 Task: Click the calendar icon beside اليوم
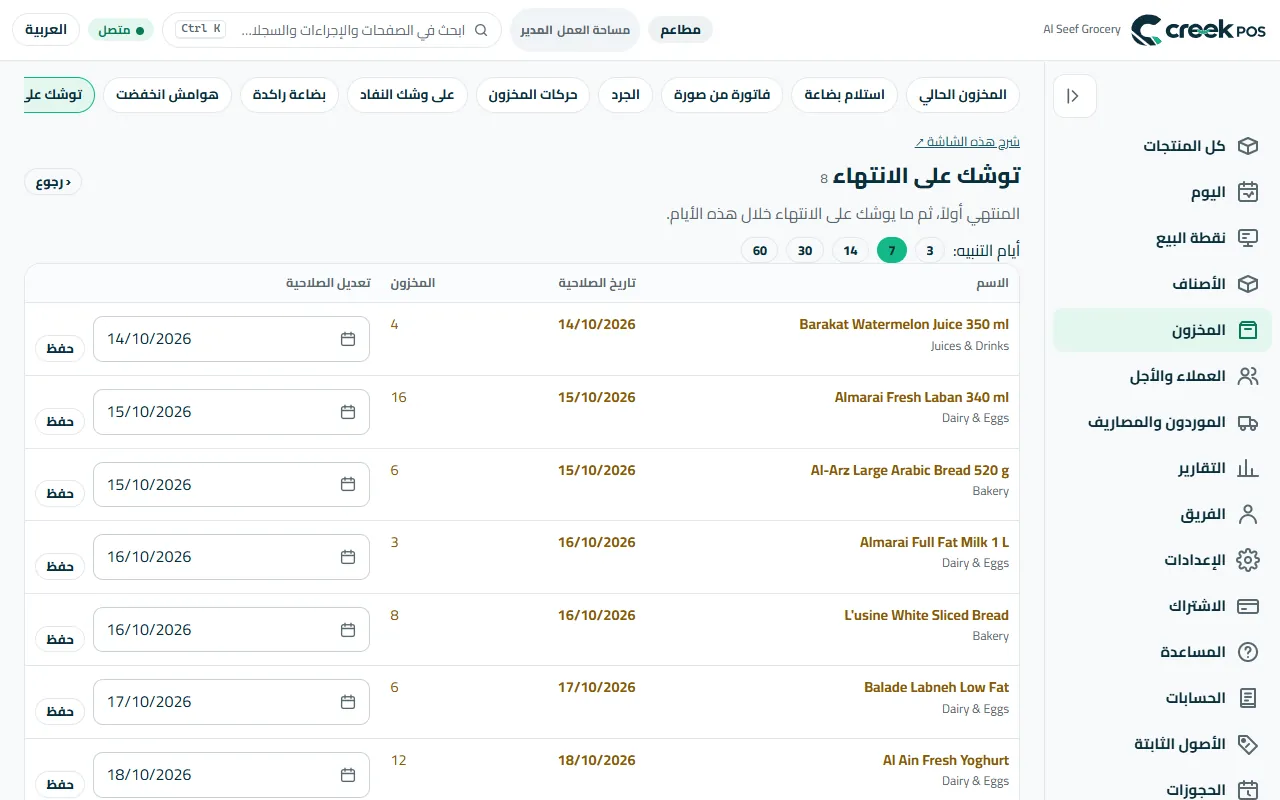pyautogui.click(x=1247, y=192)
